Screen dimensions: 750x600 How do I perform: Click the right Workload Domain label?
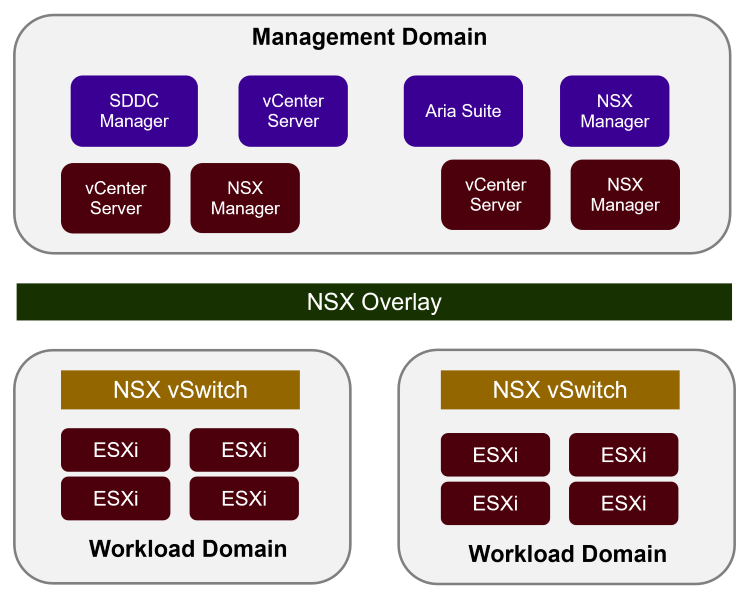(567, 554)
